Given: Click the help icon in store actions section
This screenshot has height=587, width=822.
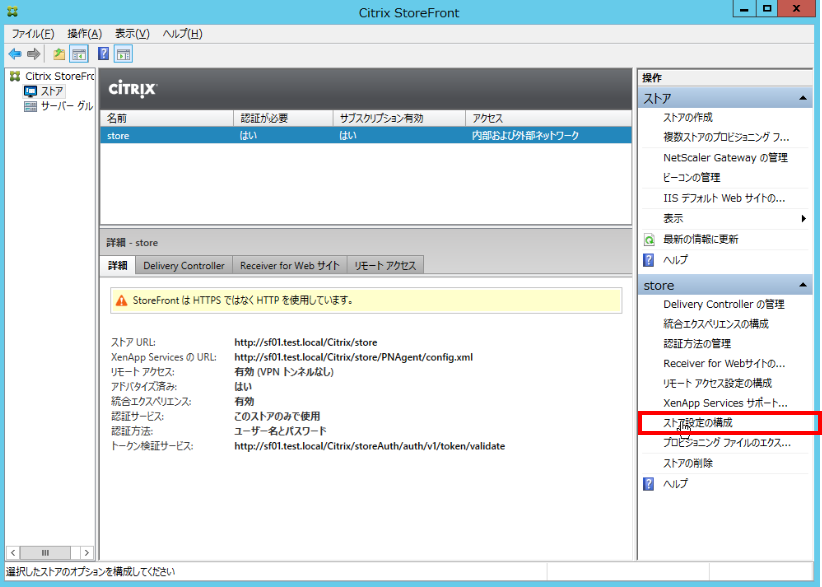Looking at the screenshot, I should pyautogui.click(x=649, y=484).
